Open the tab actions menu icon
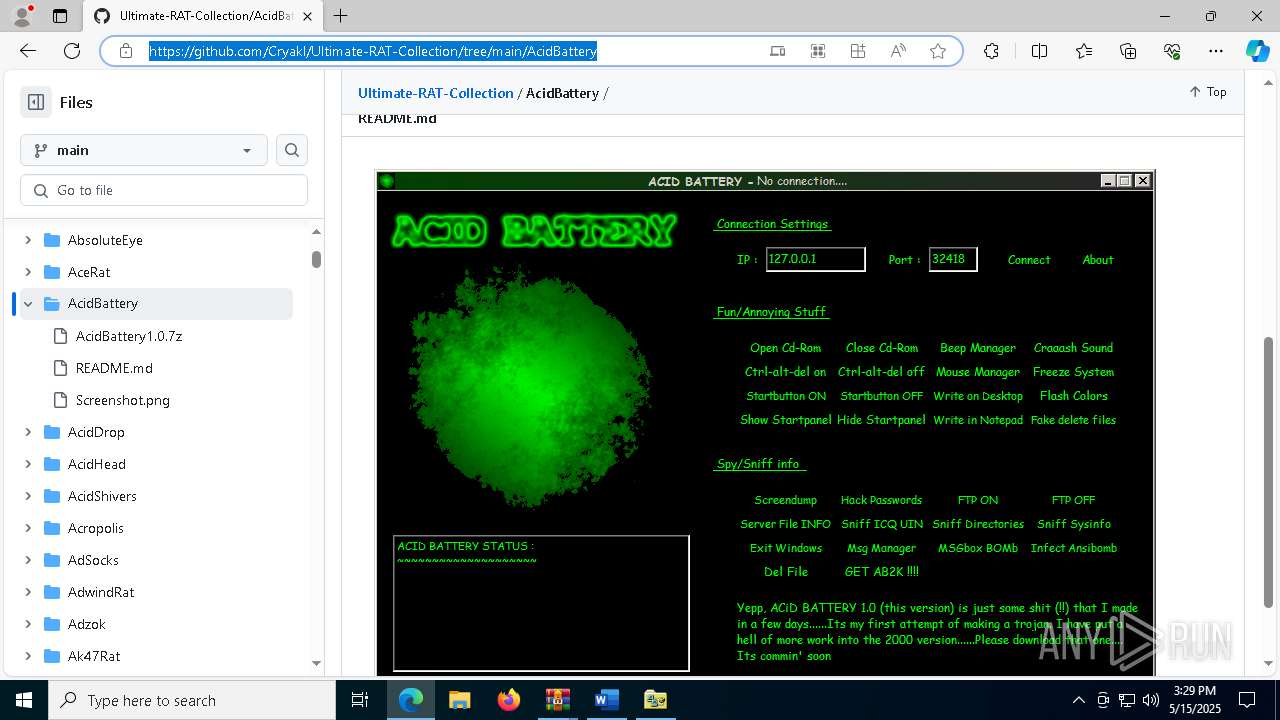1280x720 pixels. click(x=60, y=16)
